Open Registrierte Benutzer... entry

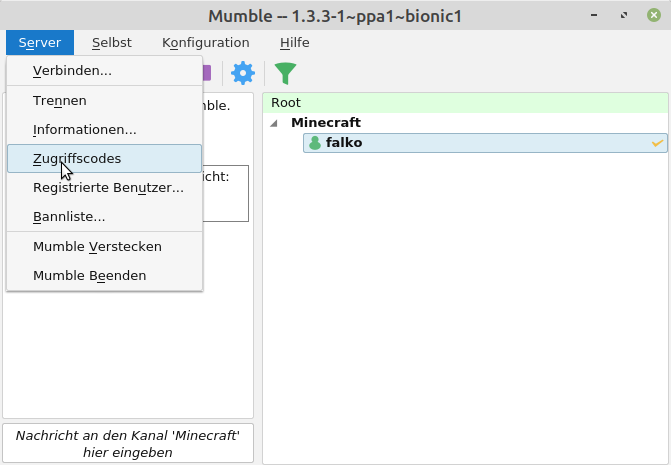point(108,188)
